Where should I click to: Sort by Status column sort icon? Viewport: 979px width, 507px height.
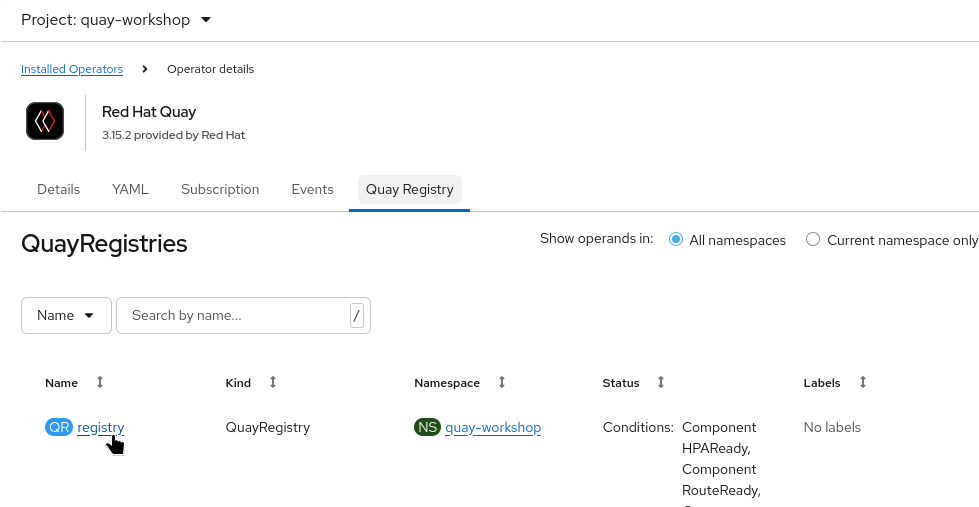coord(660,383)
